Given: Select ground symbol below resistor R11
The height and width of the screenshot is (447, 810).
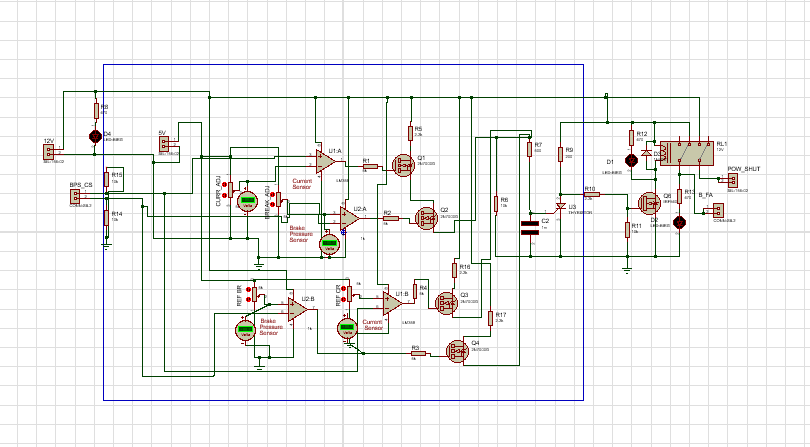Looking at the screenshot, I should pos(627,269).
